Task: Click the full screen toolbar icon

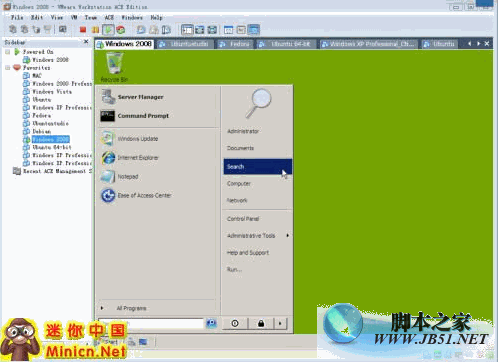Action: pyautogui.click(x=212, y=30)
